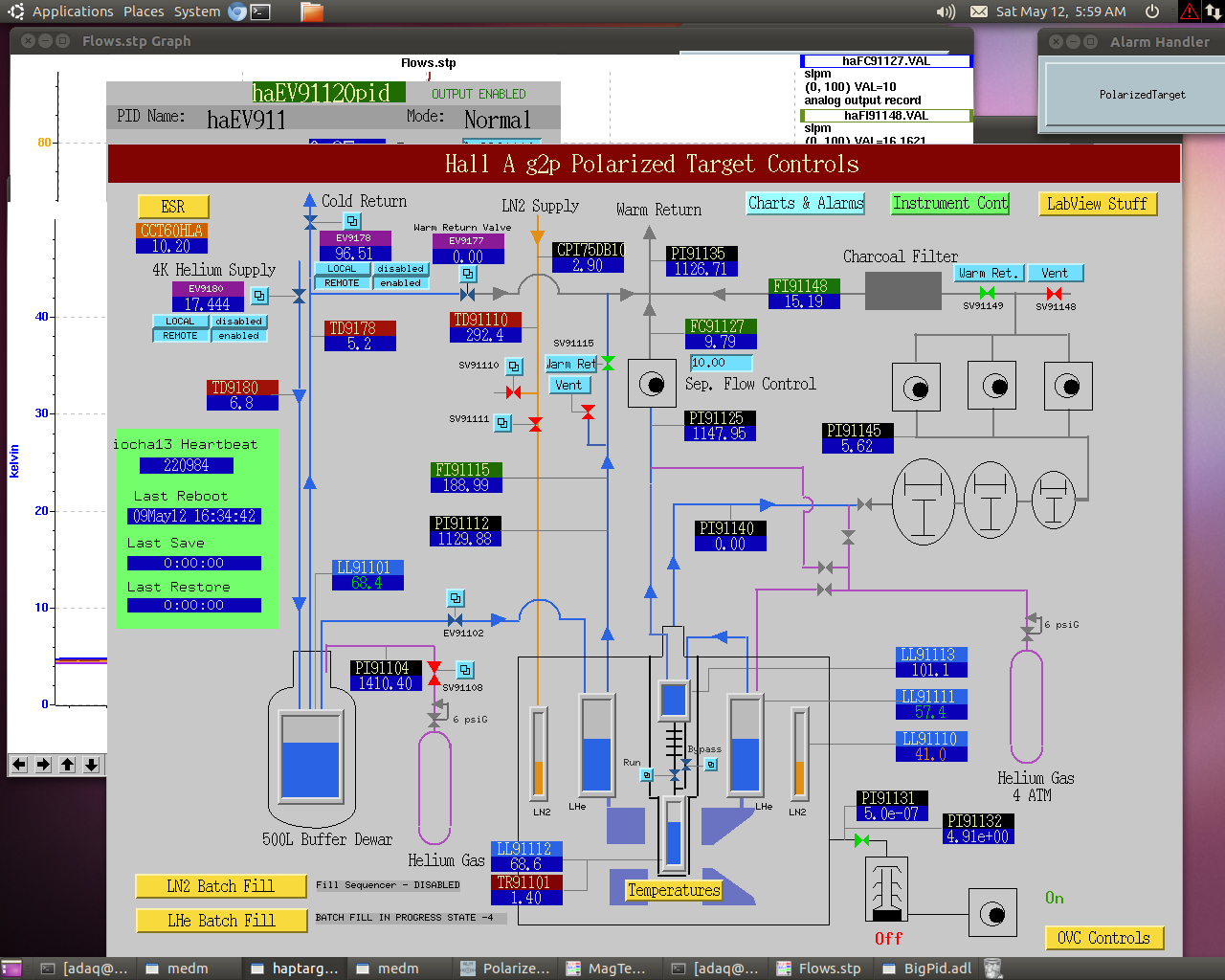1225x980 pixels.
Task: Pan graph left with left arrow
Action: [19, 765]
